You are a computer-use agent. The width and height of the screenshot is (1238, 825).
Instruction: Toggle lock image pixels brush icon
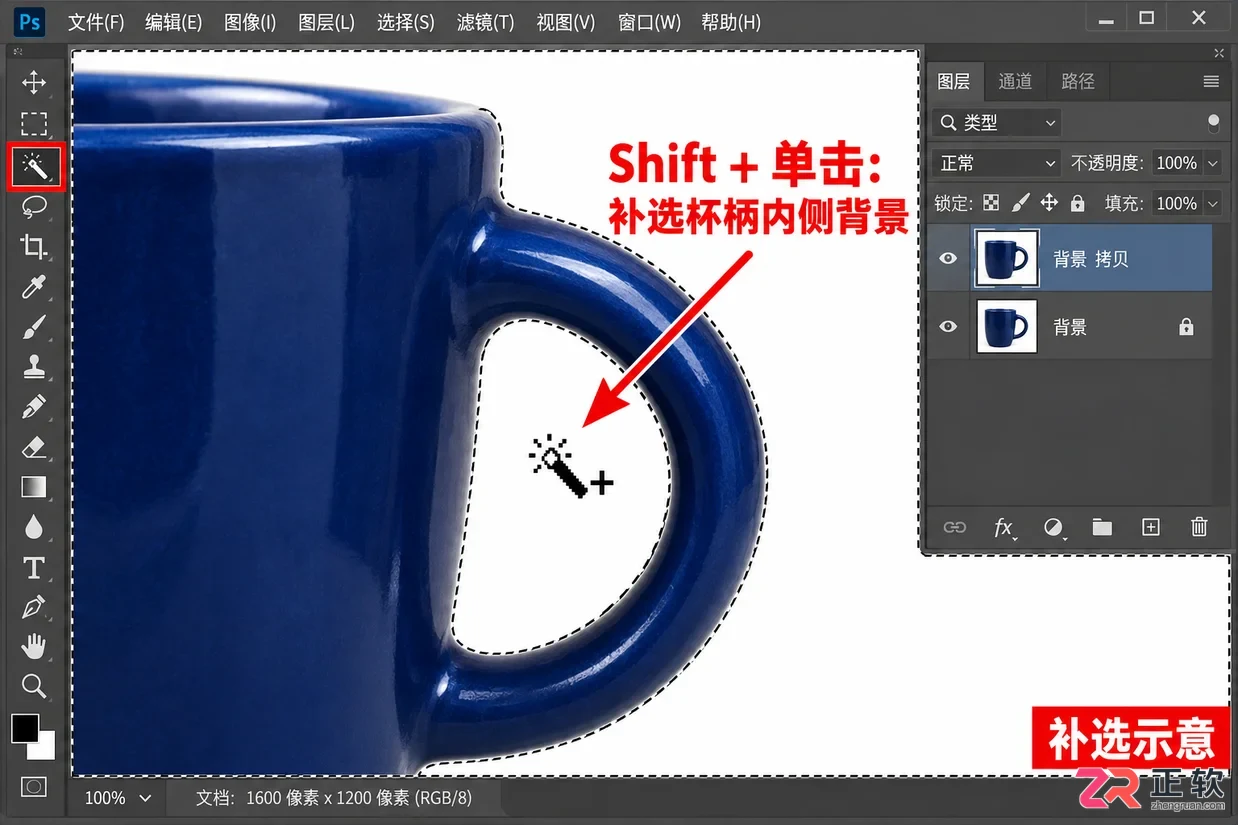pyautogui.click(x=1020, y=203)
